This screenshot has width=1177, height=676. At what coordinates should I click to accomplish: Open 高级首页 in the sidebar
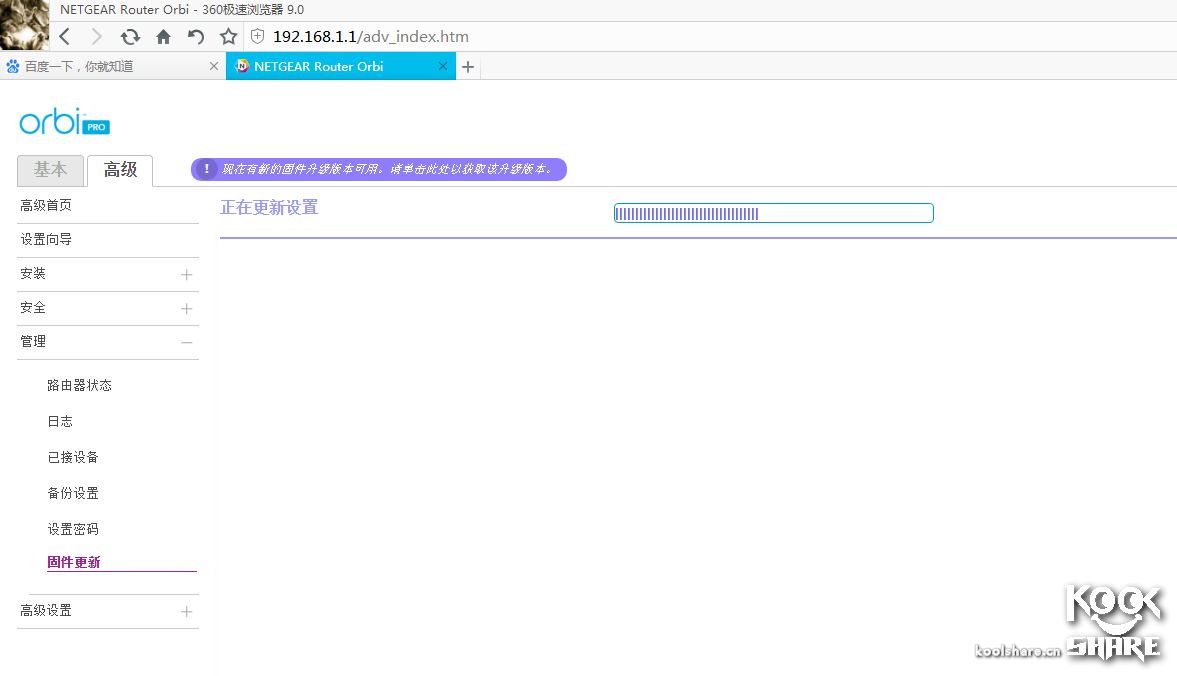(x=46, y=206)
